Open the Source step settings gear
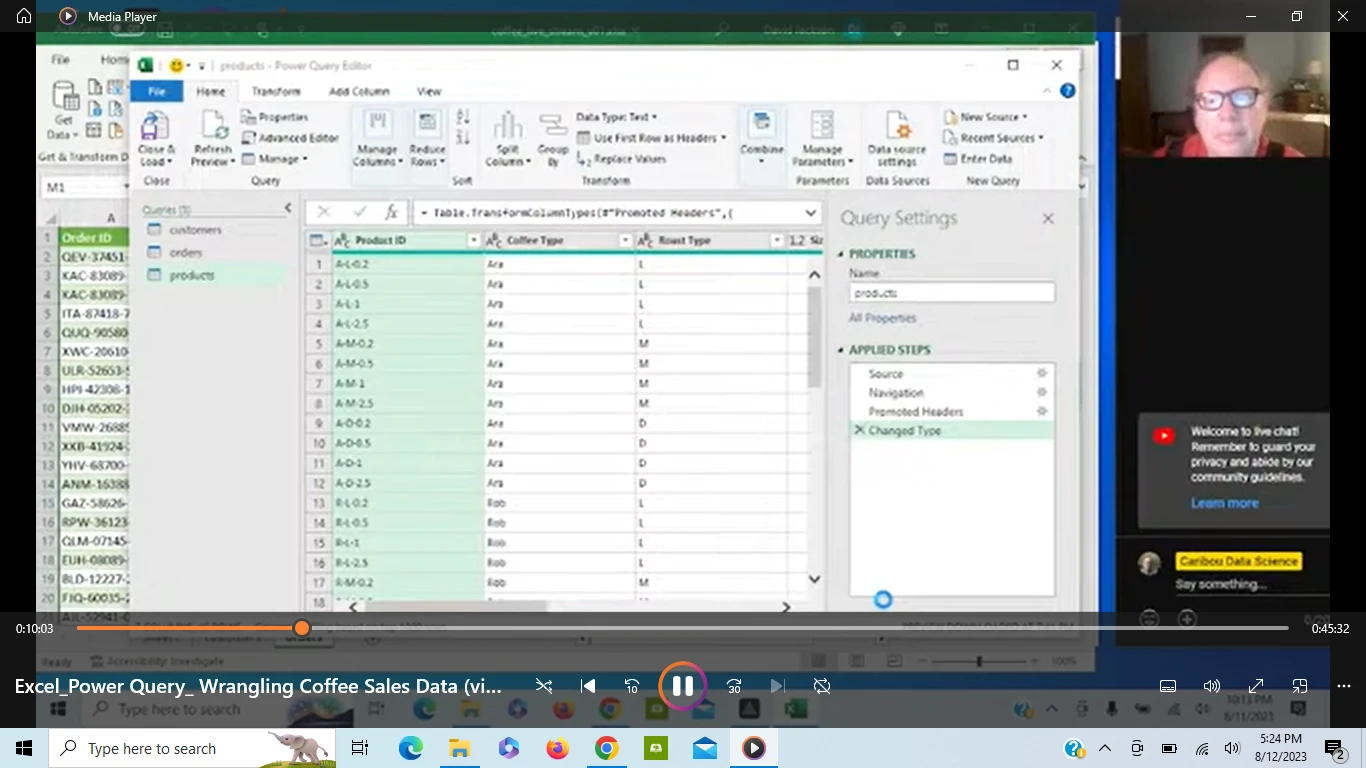 click(1042, 373)
